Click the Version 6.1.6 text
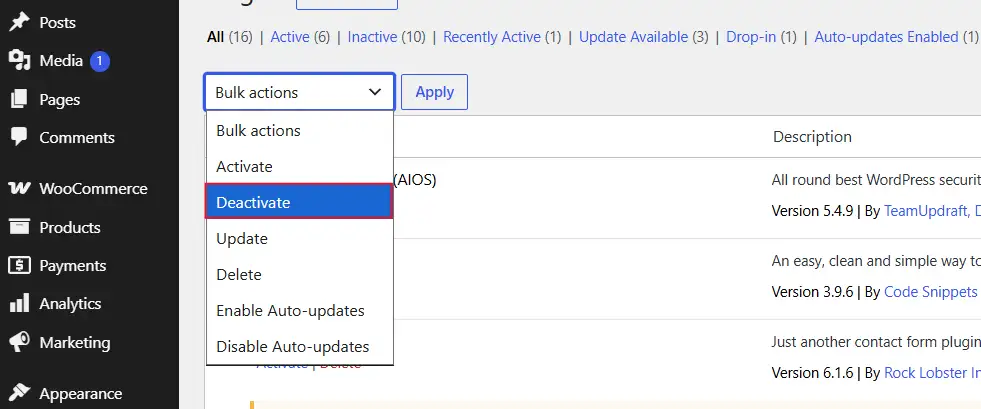 pos(812,373)
